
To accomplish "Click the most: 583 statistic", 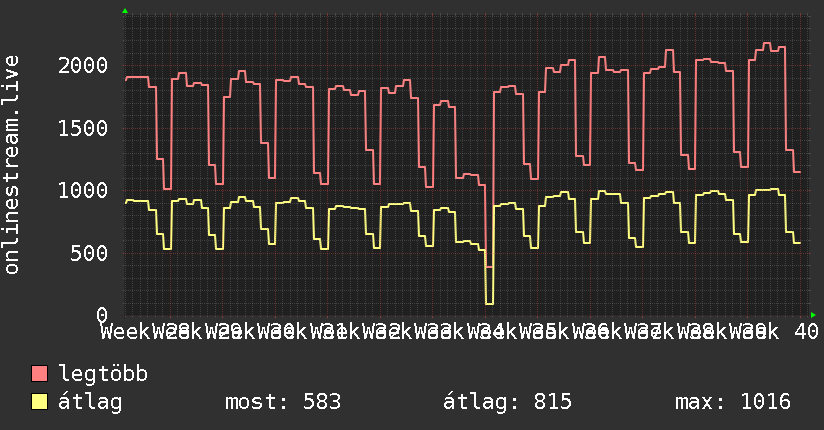I will 283,402.
